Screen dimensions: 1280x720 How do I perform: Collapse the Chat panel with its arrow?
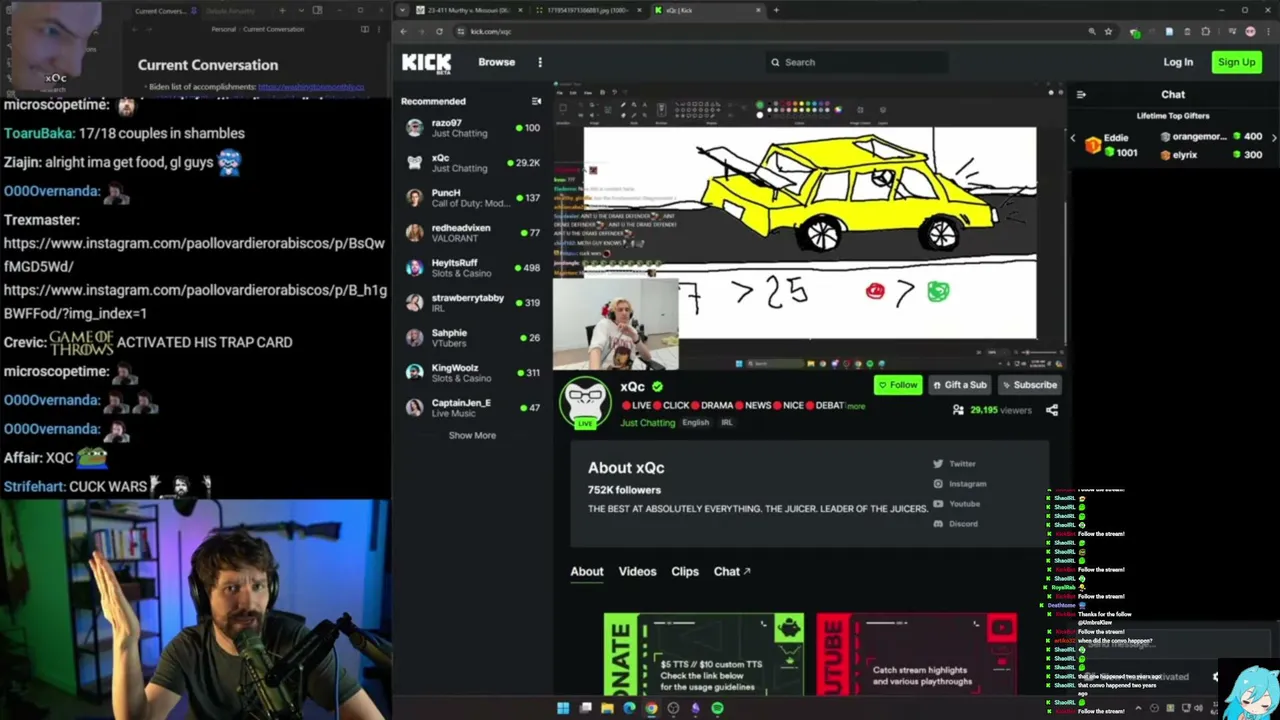click(x=1081, y=95)
